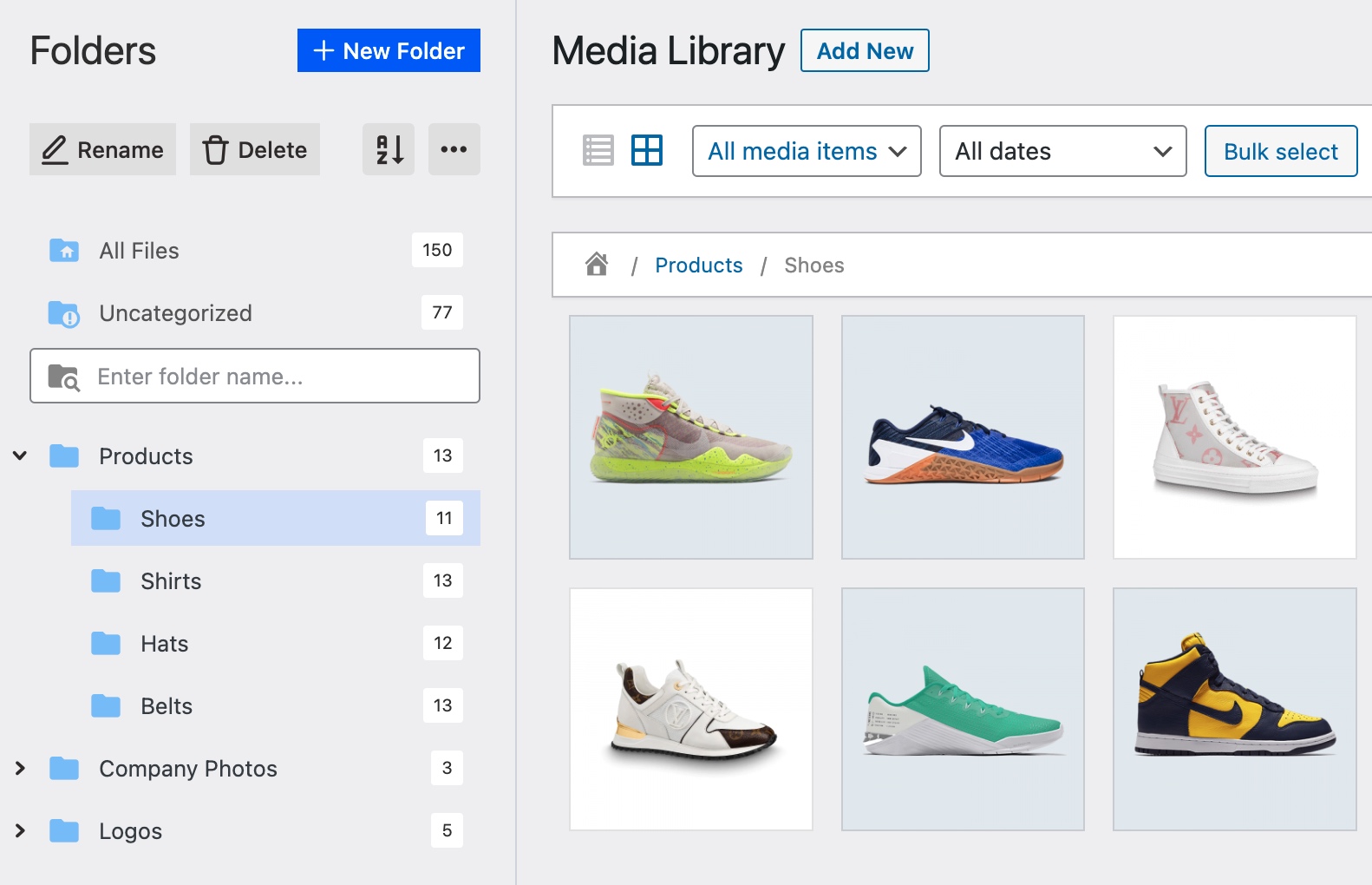This screenshot has height=885, width=1372.
Task: Select the Uncategorized folder
Action: pyautogui.click(x=175, y=313)
